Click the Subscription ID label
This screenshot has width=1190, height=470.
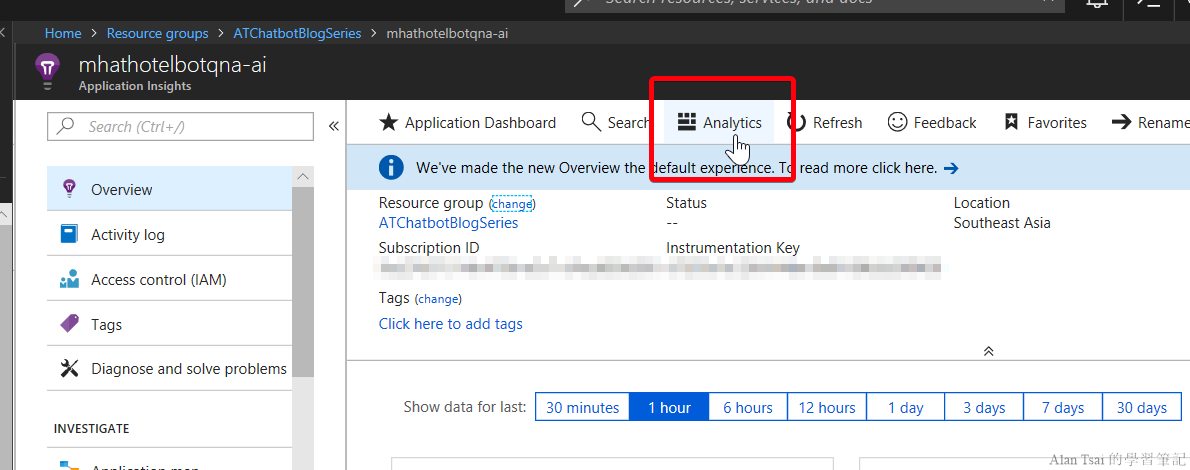point(429,248)
